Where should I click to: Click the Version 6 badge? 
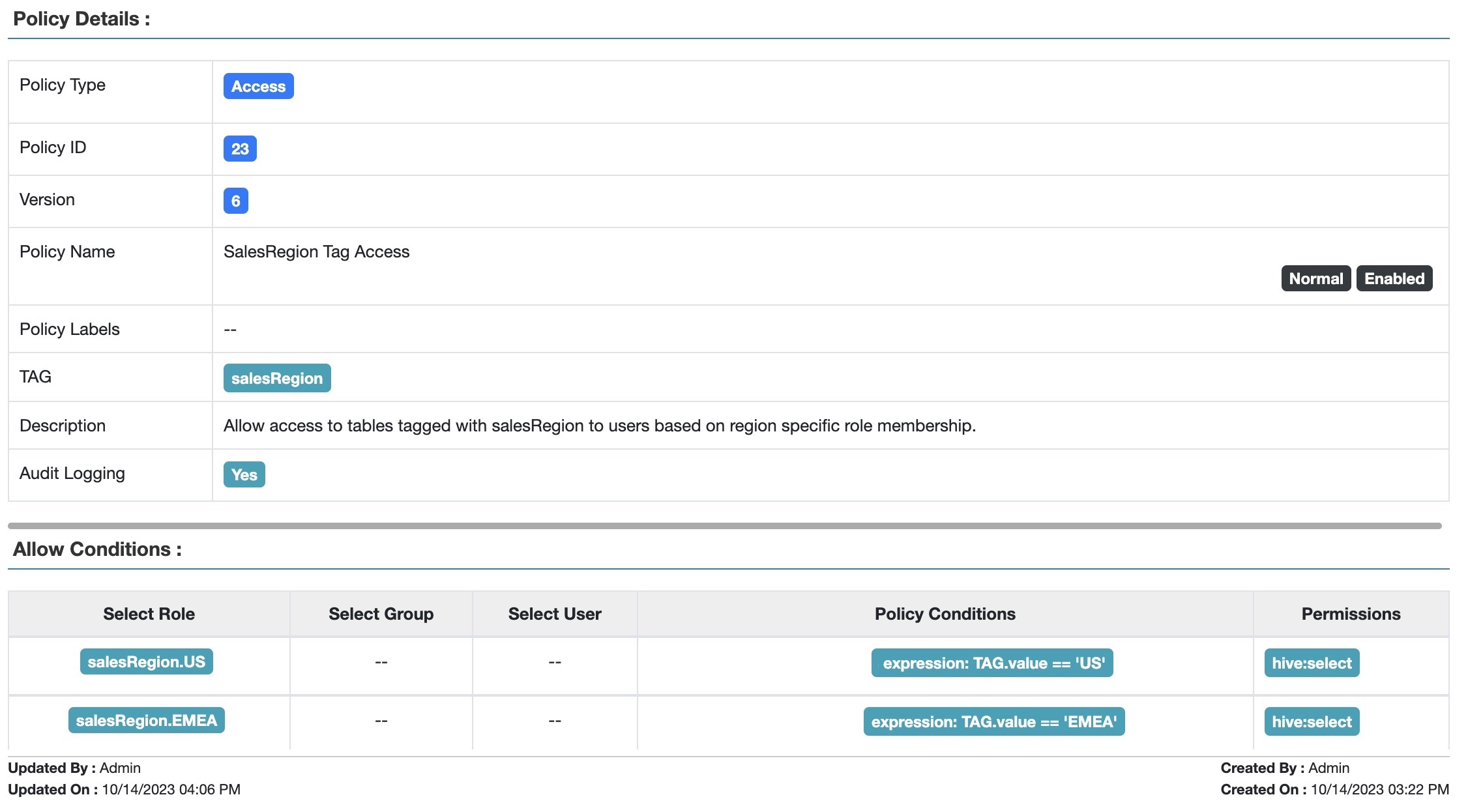coord(235,201)
